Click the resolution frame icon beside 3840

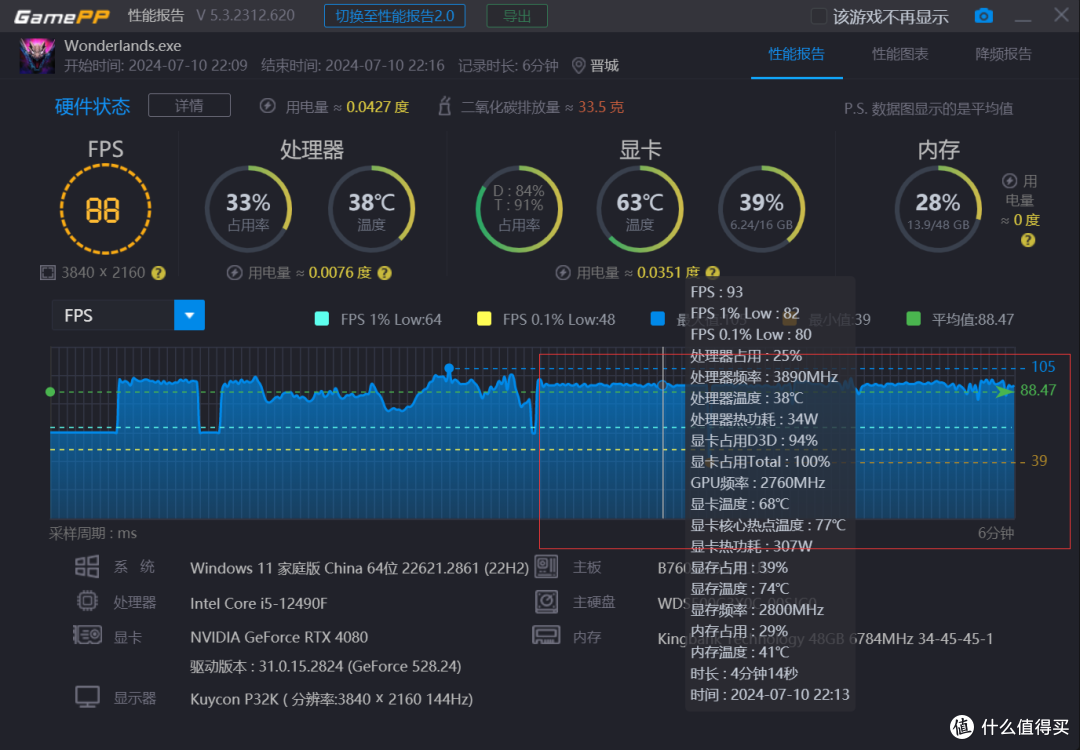coord(48,273)
